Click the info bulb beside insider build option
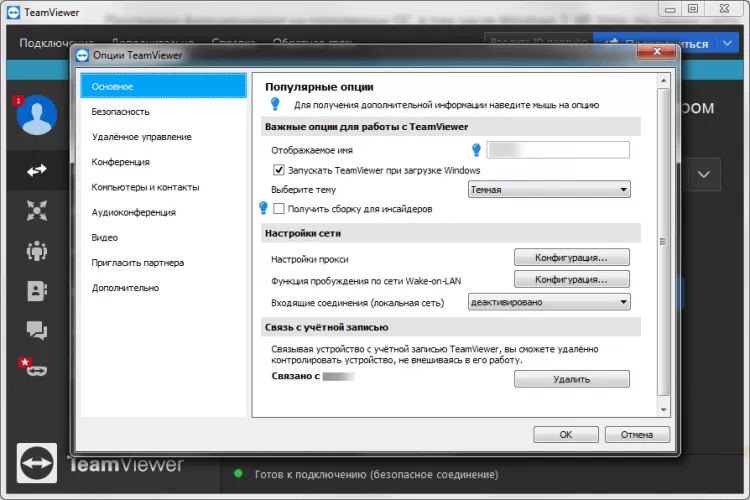This screenshot has height=500, width=750. pyautogui.click(x=263, y=208)
